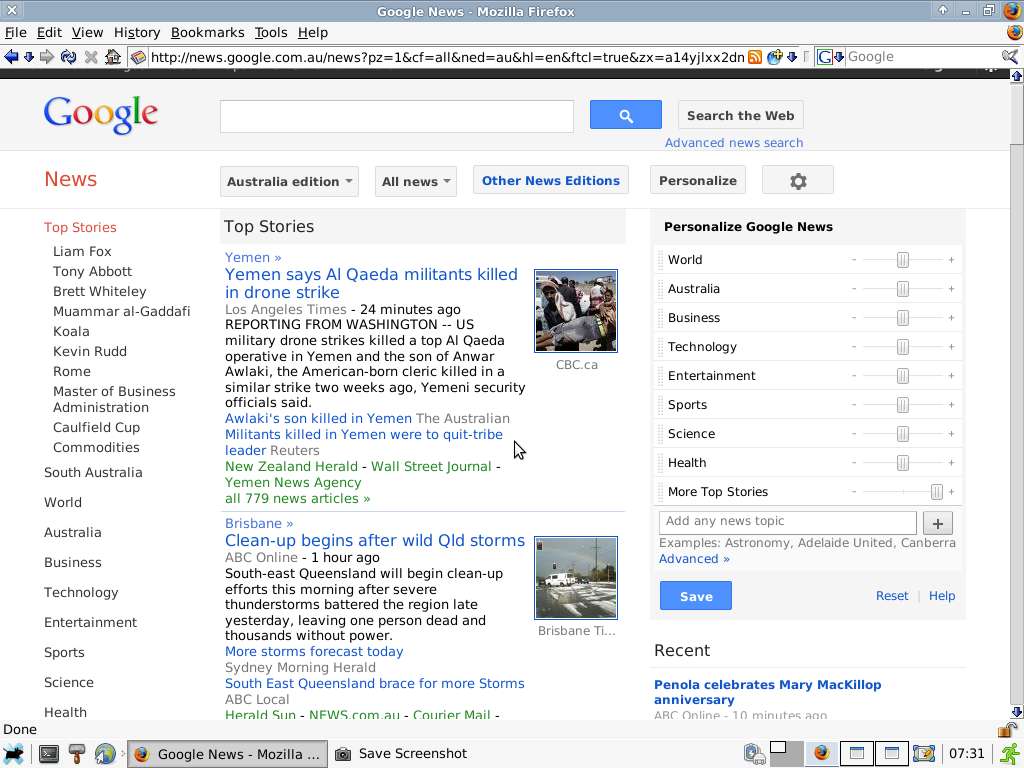Open the settings gear button

coord(797,180)
